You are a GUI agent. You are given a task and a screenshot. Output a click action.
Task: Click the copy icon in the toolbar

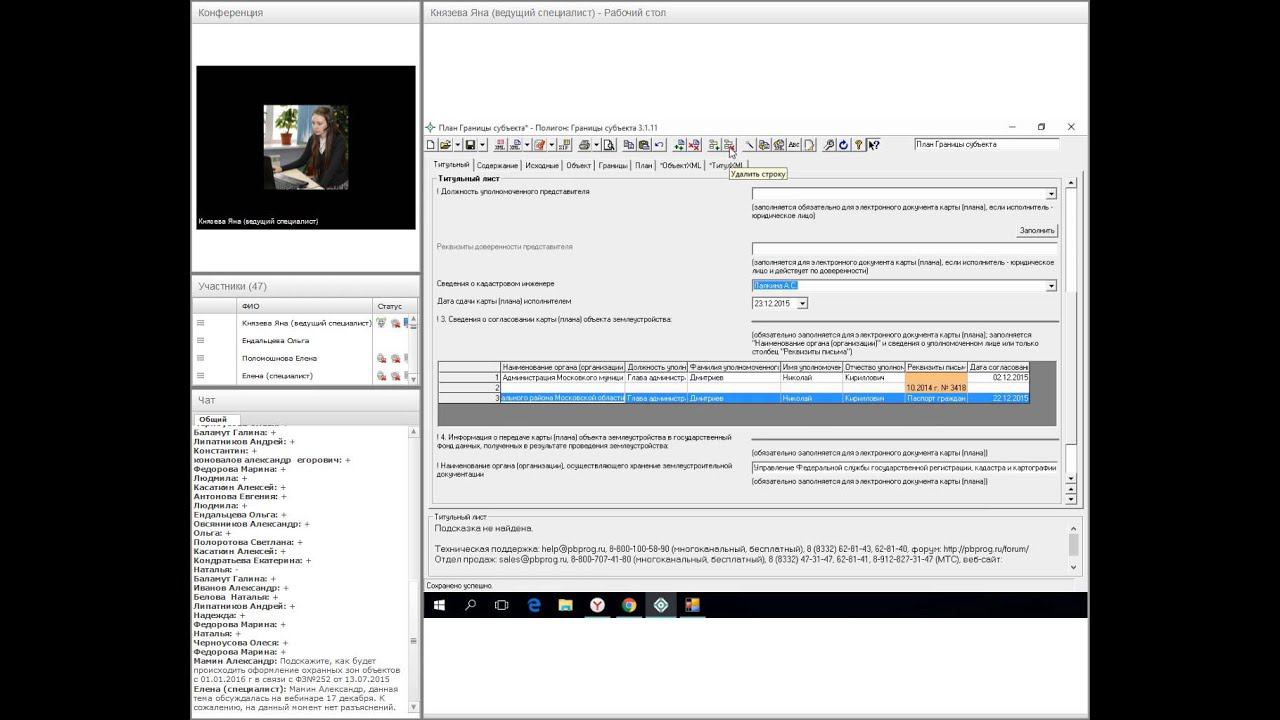click(x=629, y=145)
